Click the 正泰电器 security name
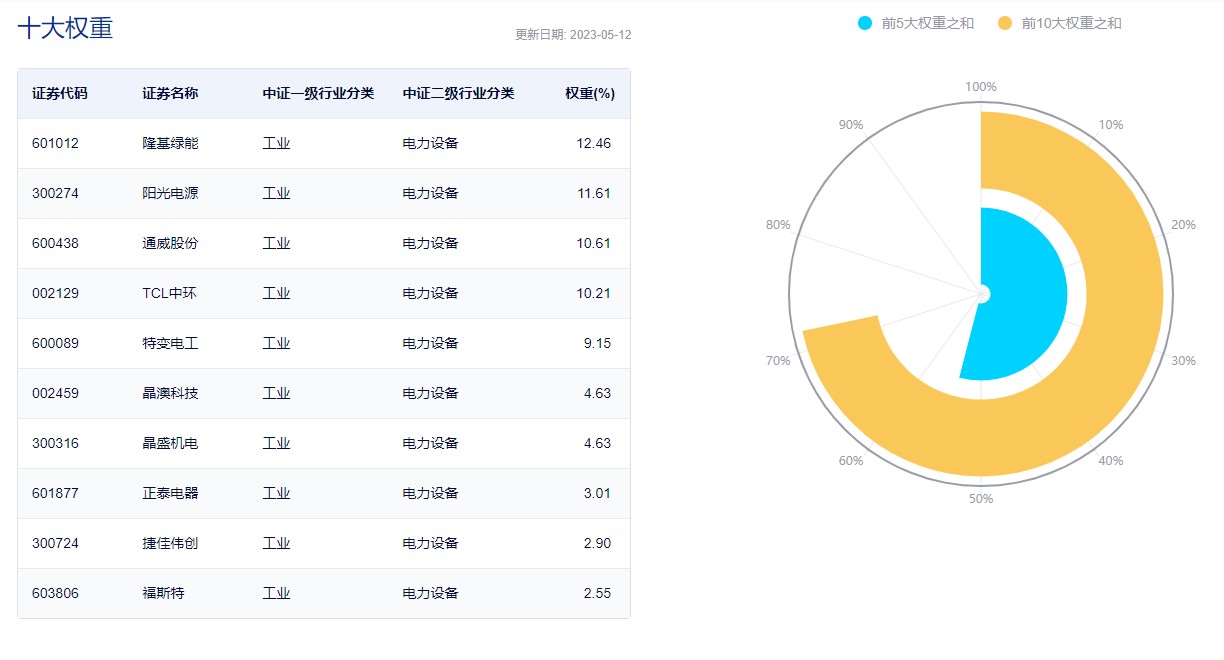 tap(170, 493)
